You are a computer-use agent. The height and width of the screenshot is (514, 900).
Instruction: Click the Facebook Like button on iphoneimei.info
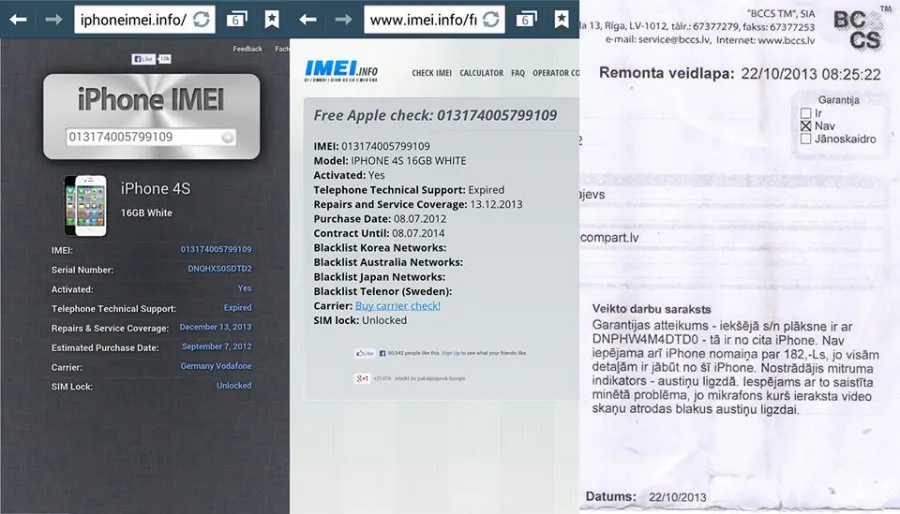(143, 59)
